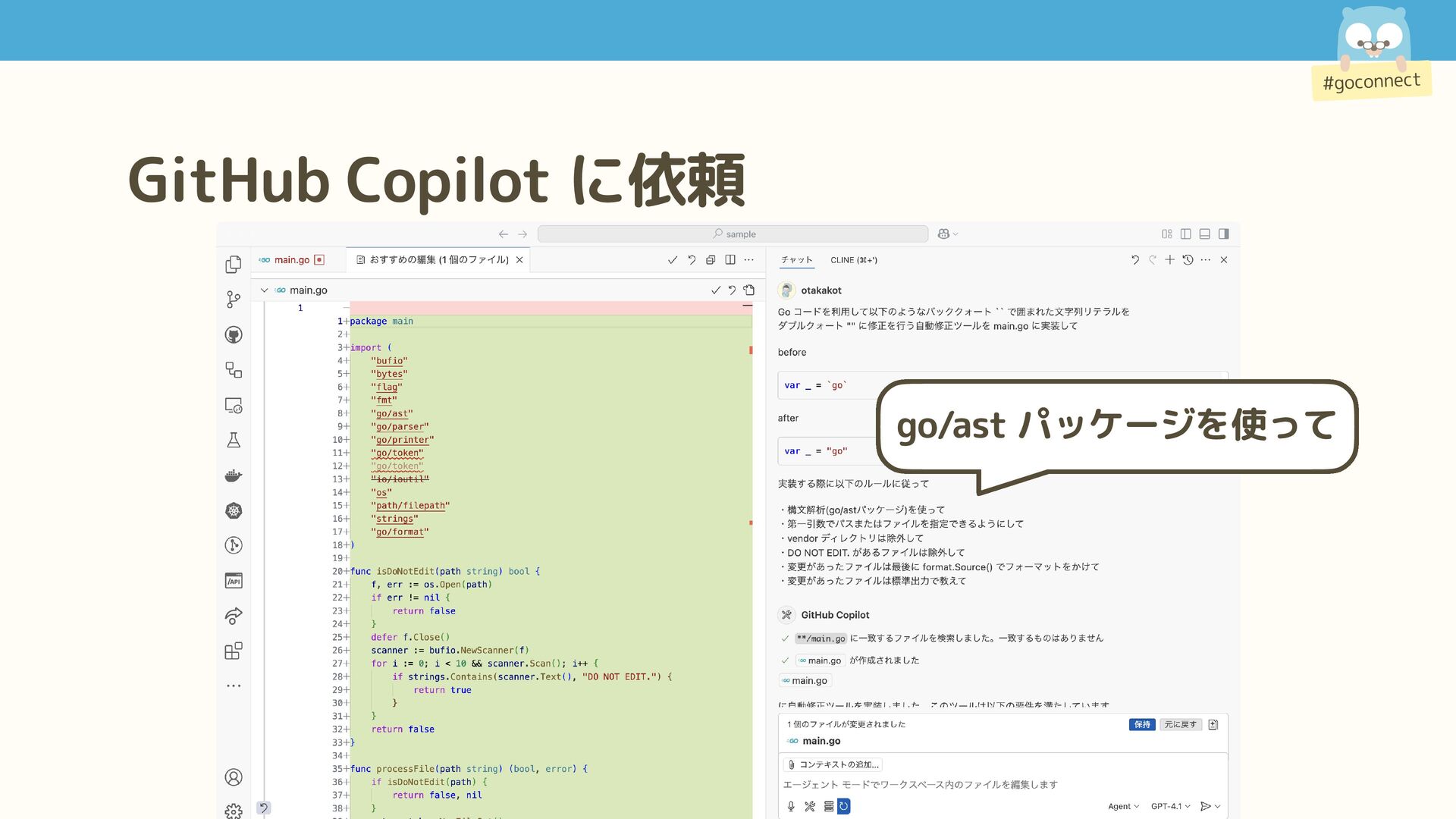Open the Agent mode dropdown
Image resolution: width=1456 pixels, height=819 pixels.
click(1123, 806)
